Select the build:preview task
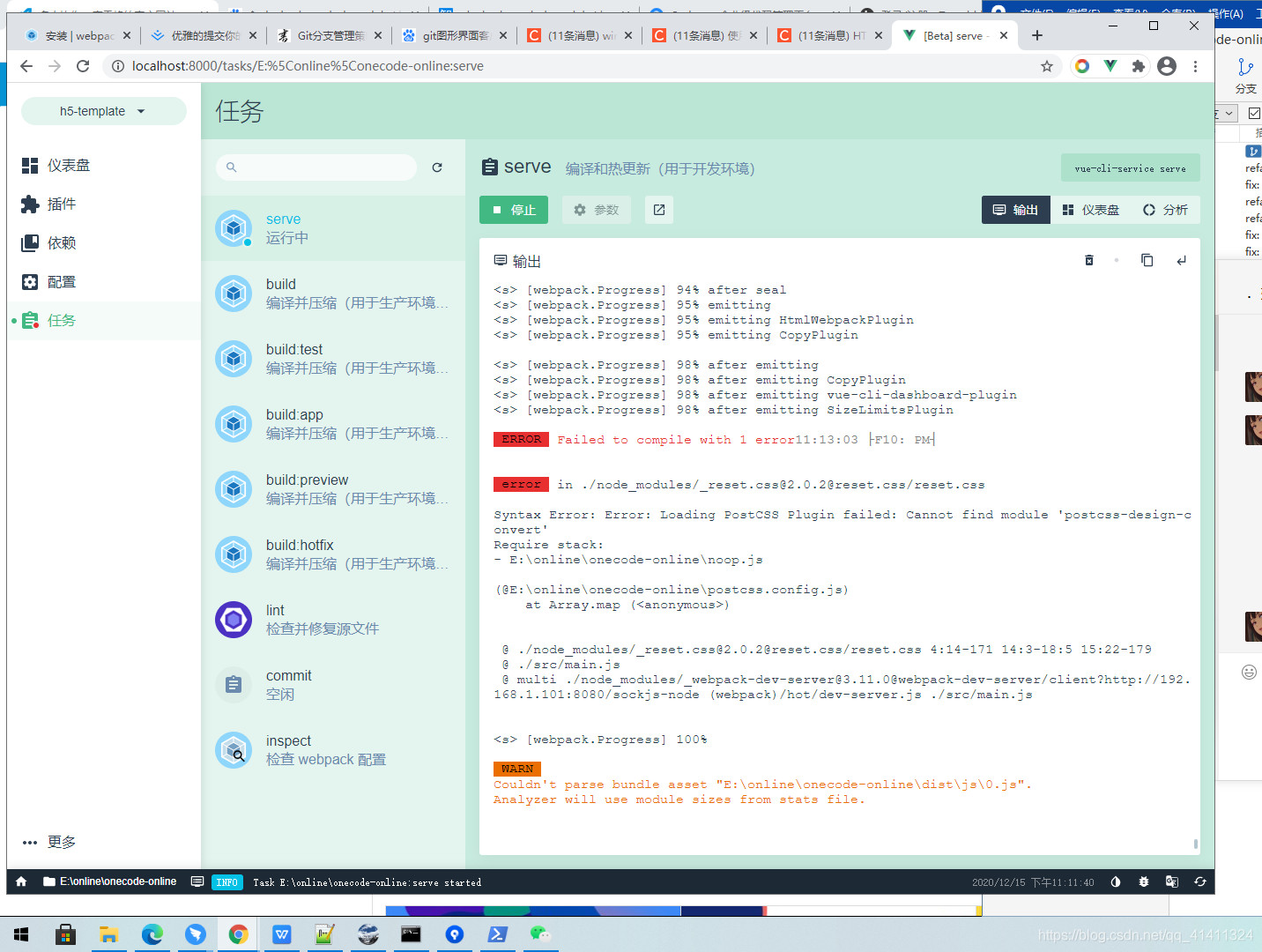Viewport: 1262px width, 952px height. pos(333,489)
